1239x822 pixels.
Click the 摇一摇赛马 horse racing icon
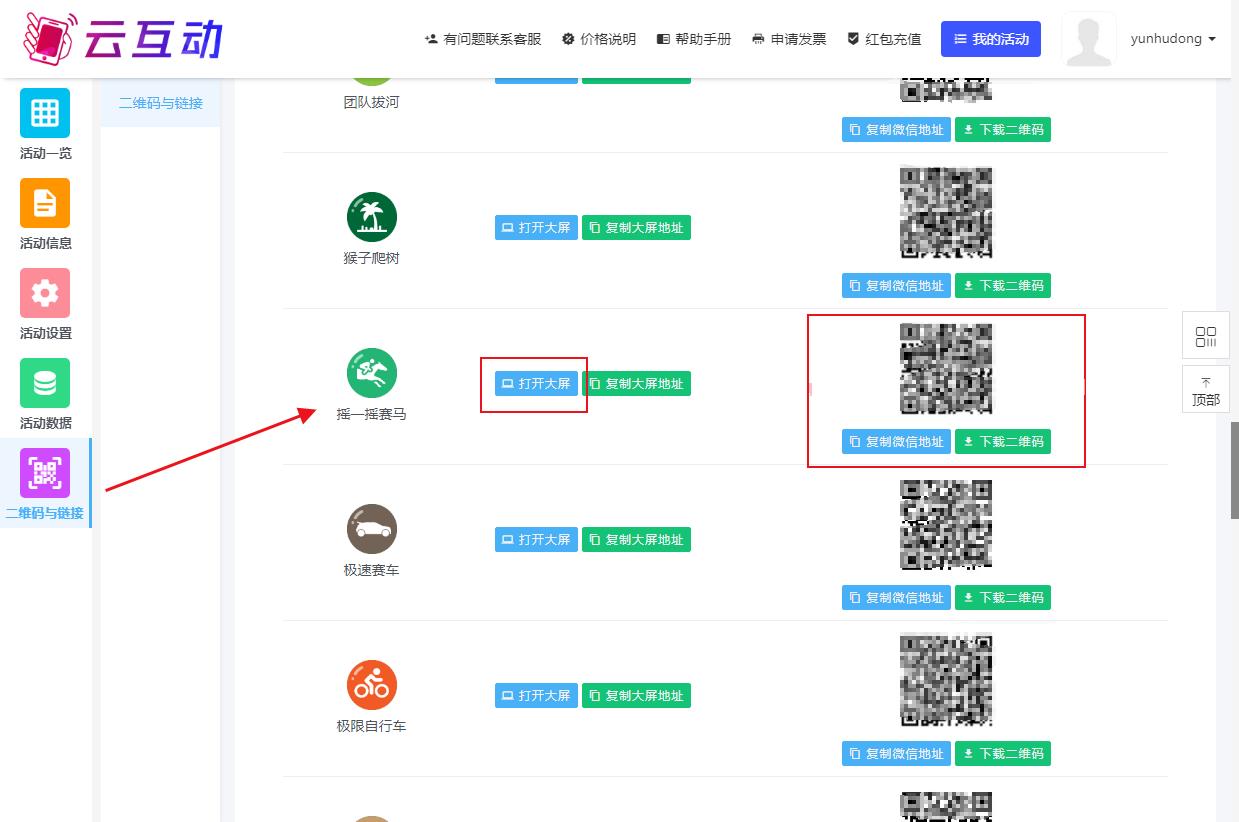point(372,373)
